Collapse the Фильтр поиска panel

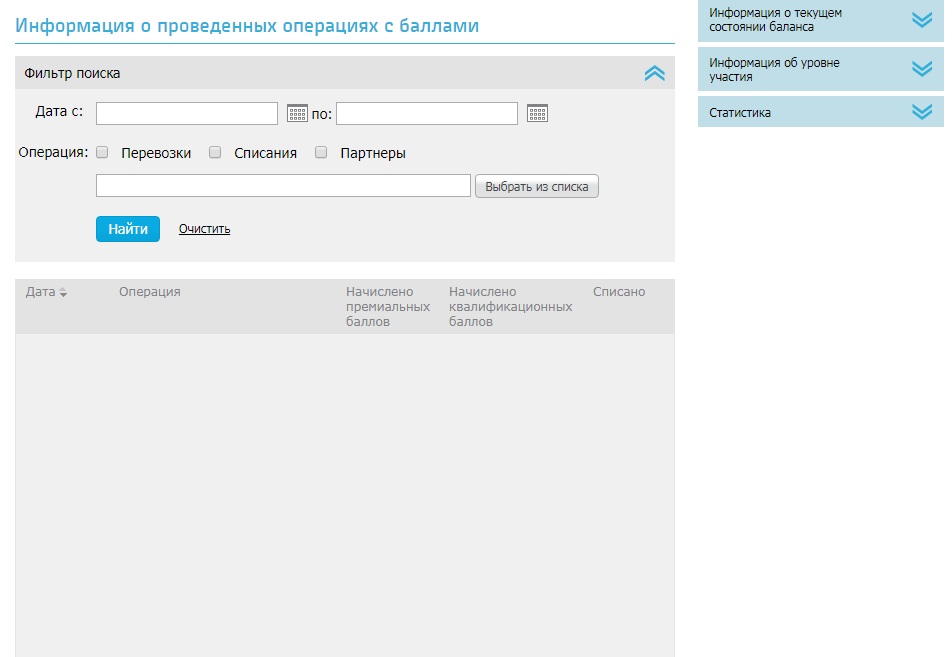click(654, 73)
